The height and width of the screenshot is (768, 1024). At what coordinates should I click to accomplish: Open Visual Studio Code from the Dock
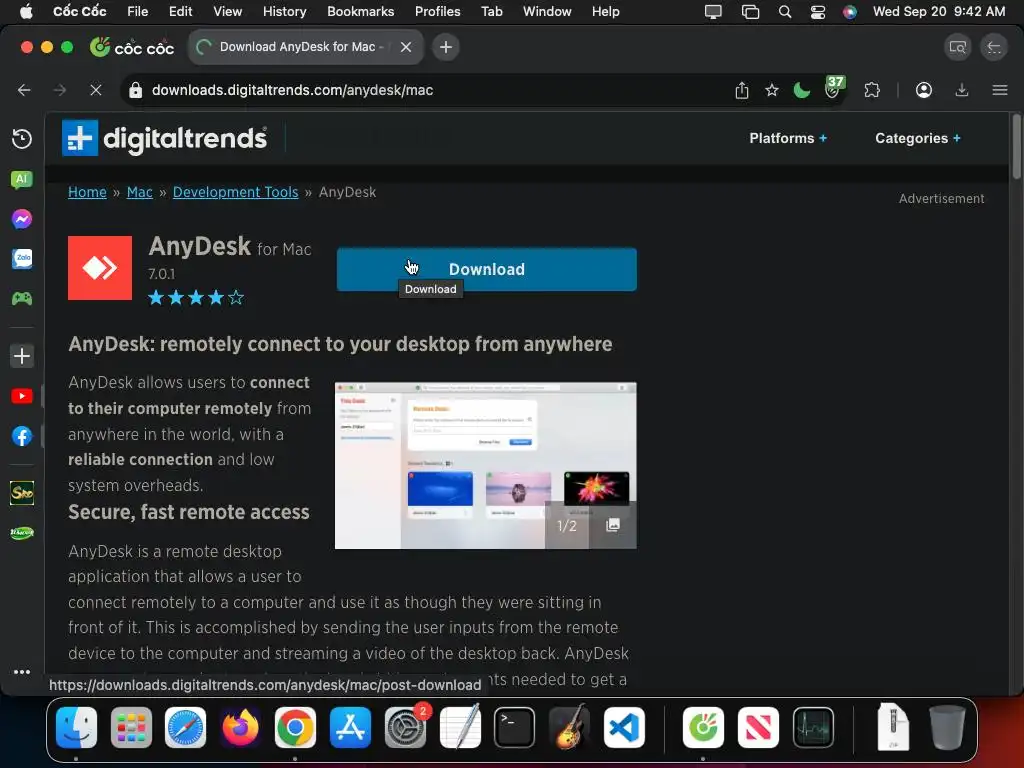click(624, 727)
